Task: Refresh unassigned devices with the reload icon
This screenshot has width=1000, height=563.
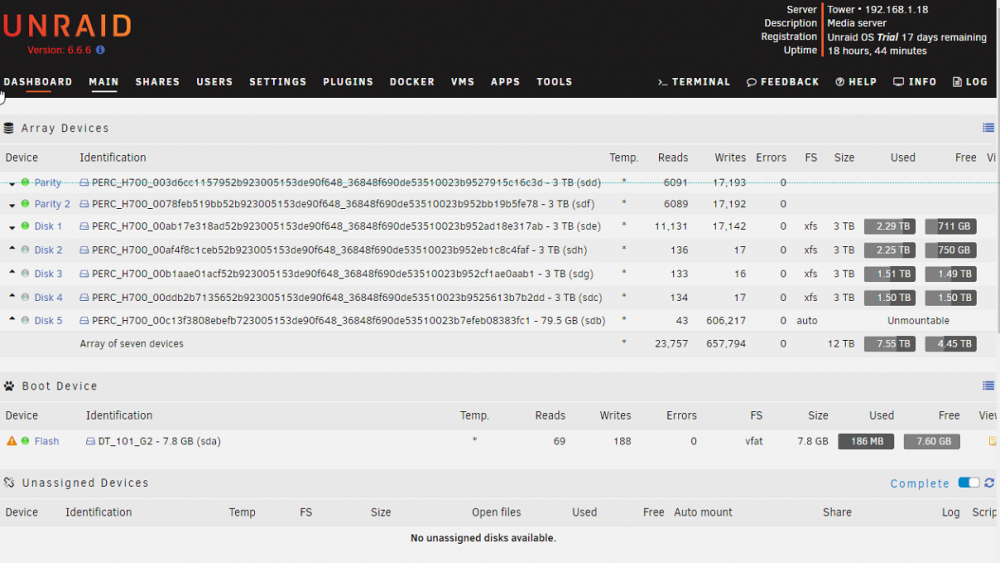Action: tap(989, 483)
